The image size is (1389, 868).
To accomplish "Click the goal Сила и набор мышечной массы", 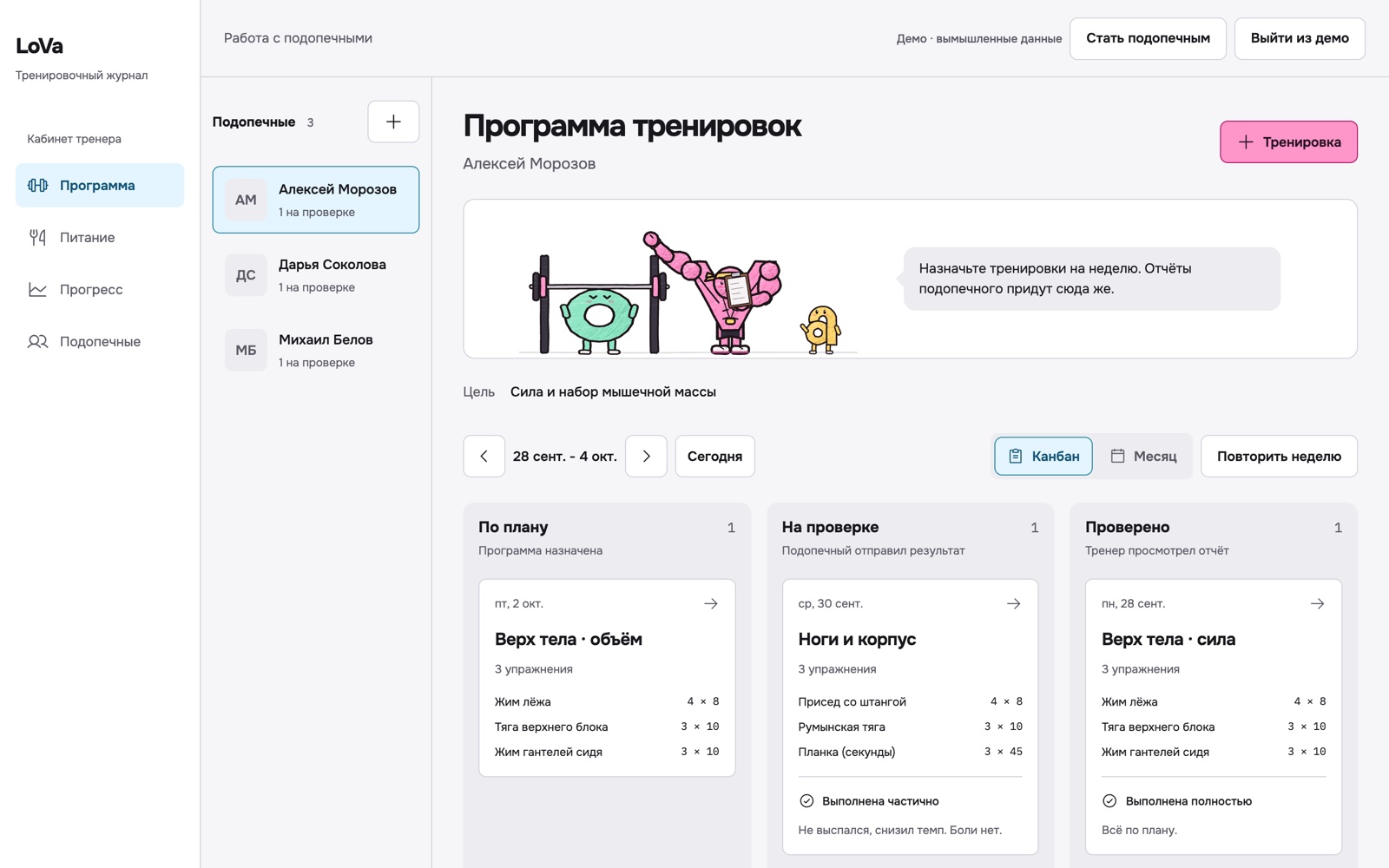I will 613,391.
